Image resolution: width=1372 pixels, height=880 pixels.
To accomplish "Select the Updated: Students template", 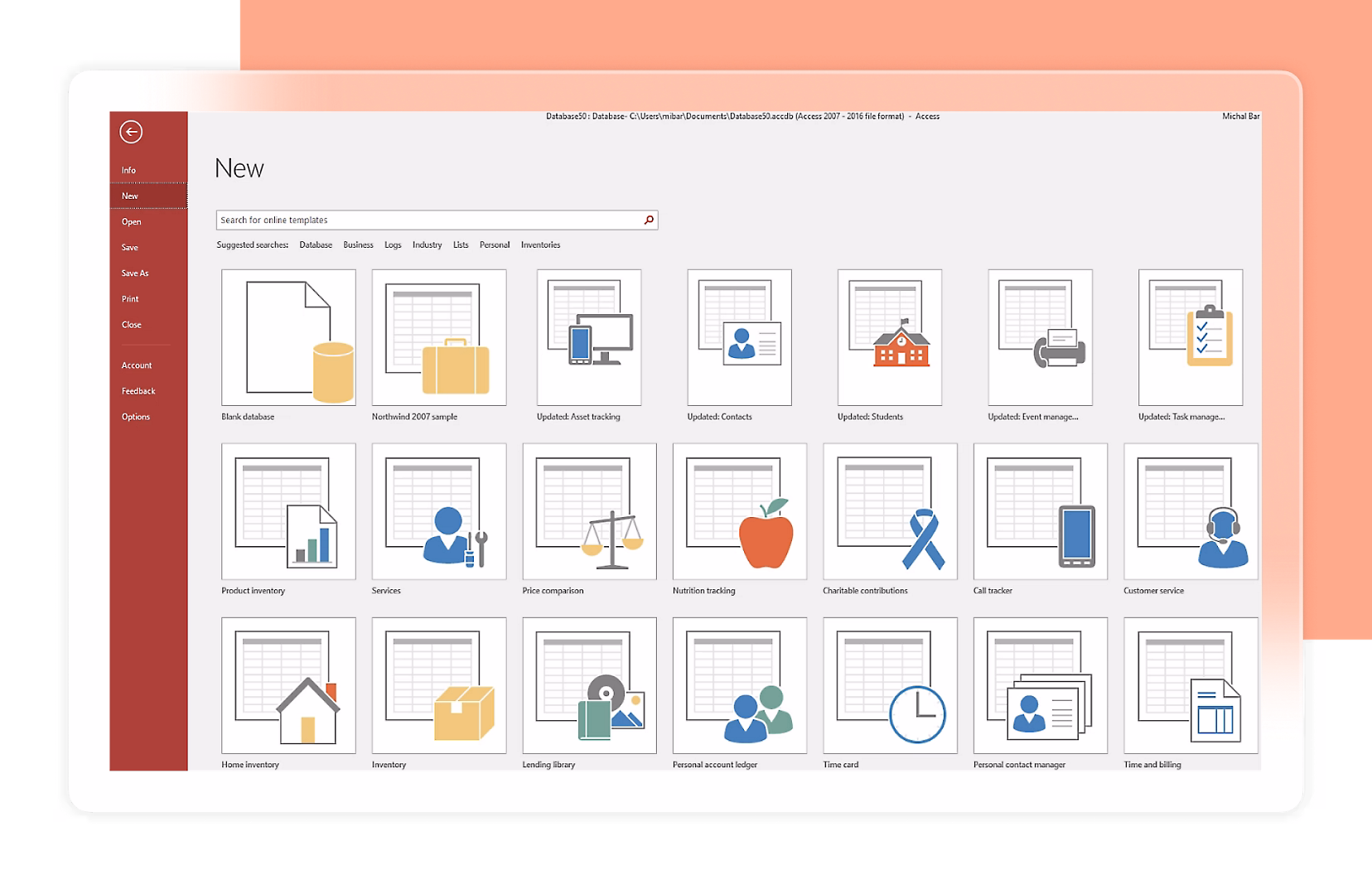I will click(x=888, y=338).
